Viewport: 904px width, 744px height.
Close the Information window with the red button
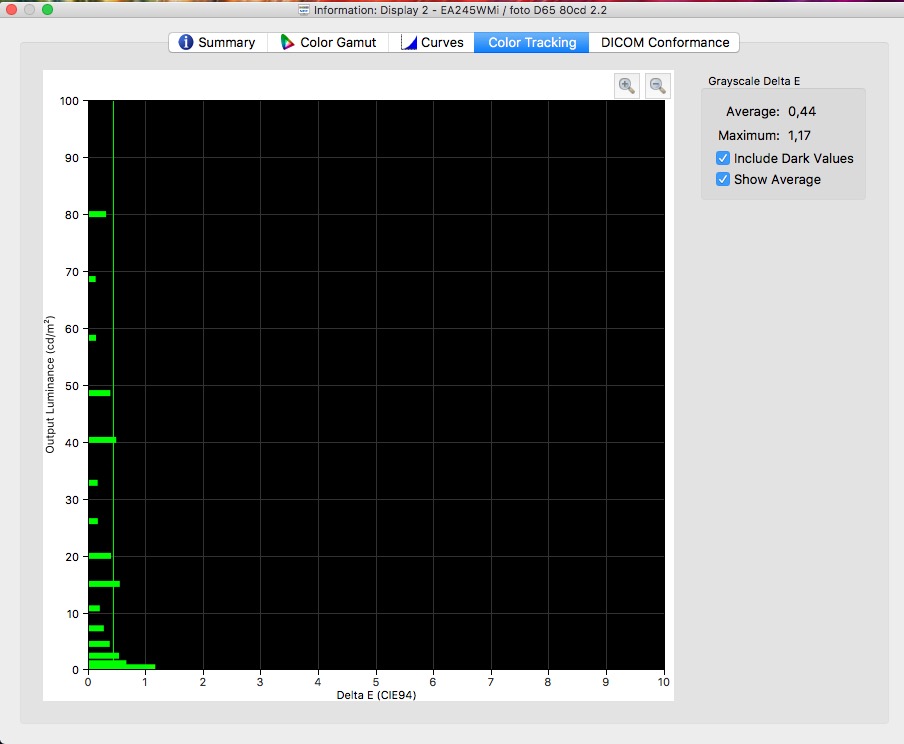[x=12, y=10]
